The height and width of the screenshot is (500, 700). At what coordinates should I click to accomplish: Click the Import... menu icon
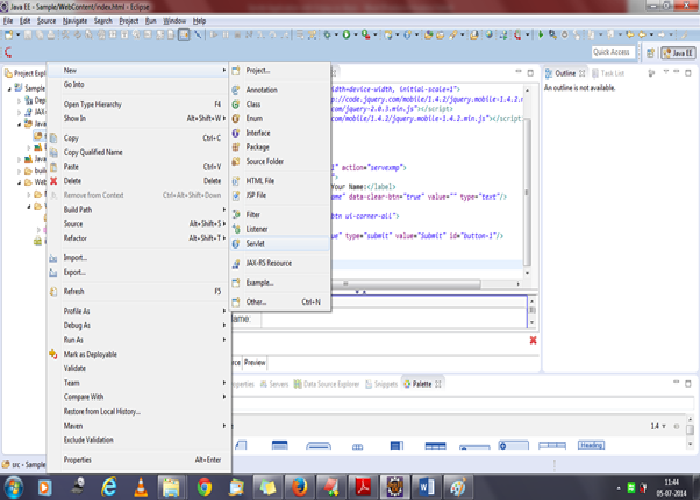tap(54, 258)
